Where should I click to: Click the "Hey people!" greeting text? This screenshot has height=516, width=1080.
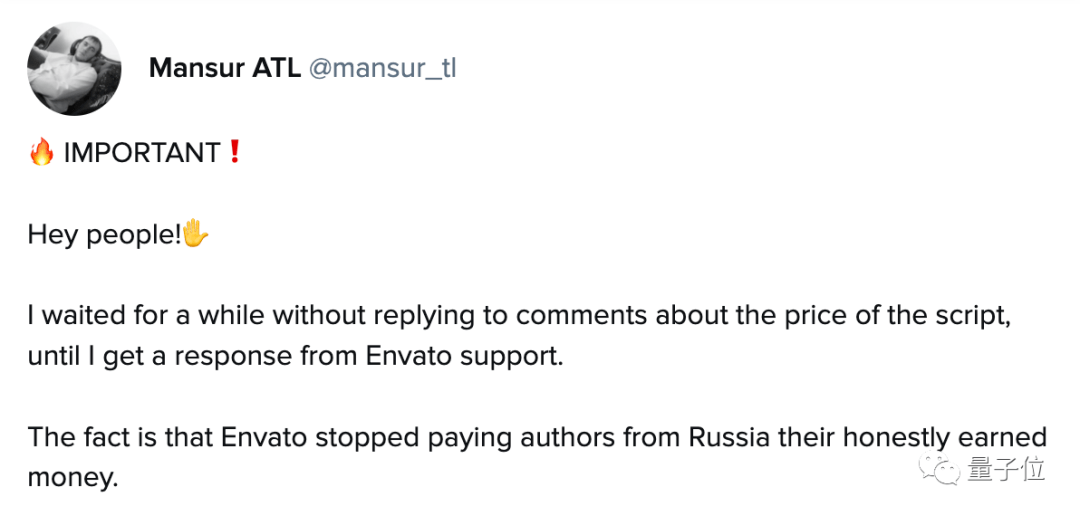coord(104,237)
